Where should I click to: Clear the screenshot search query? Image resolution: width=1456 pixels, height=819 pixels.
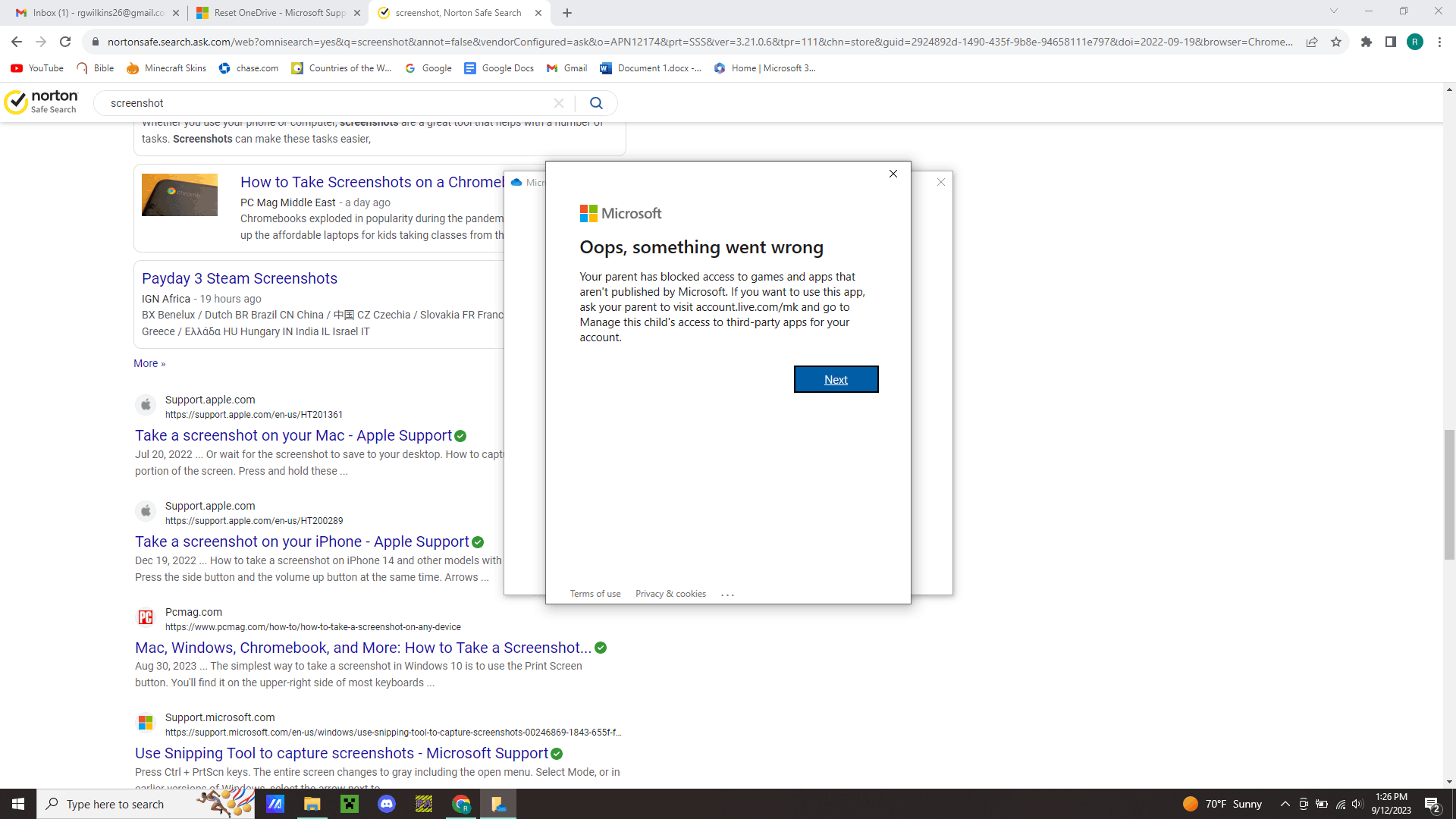click(559, 103)
